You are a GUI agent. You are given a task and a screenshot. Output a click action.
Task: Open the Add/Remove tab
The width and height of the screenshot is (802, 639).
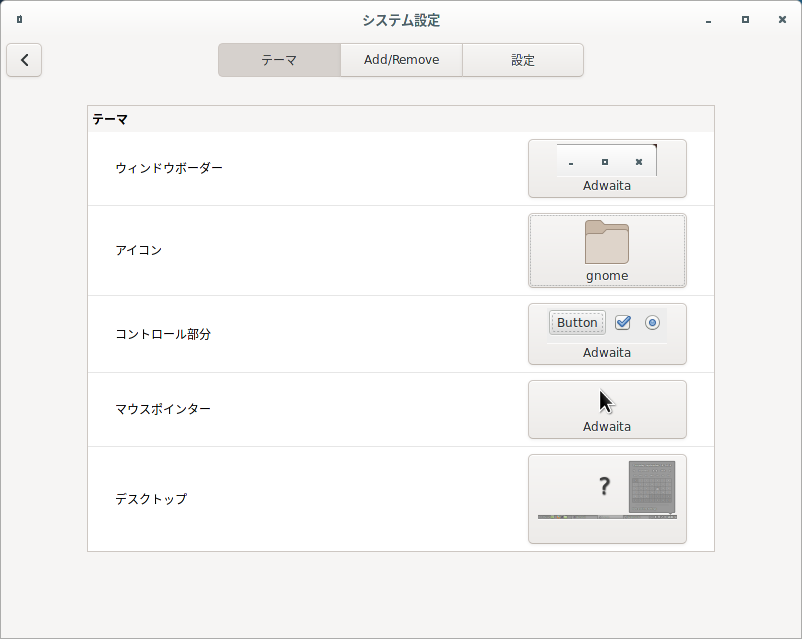pos(402,60)
